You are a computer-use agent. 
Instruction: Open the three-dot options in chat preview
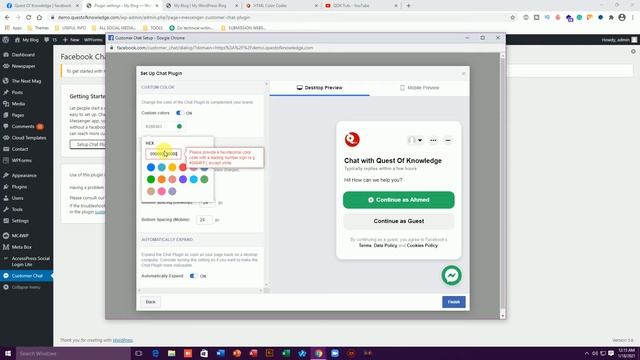click(x=433, y=140)
